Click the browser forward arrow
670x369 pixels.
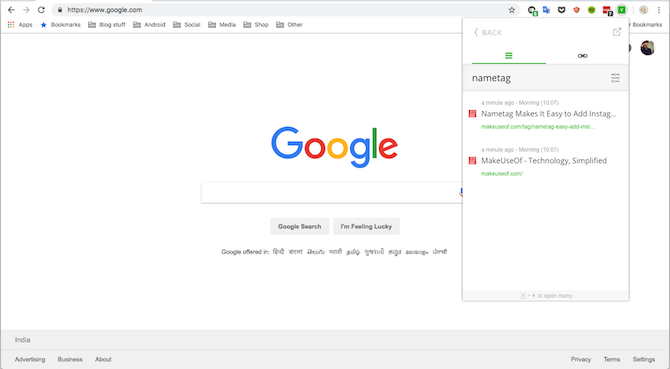(x=26, y=10)
